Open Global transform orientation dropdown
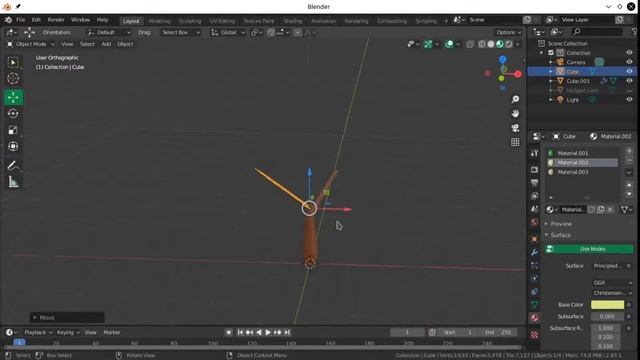Image resolution: width=640 pixels, height=360 pixels. (228, 32)
